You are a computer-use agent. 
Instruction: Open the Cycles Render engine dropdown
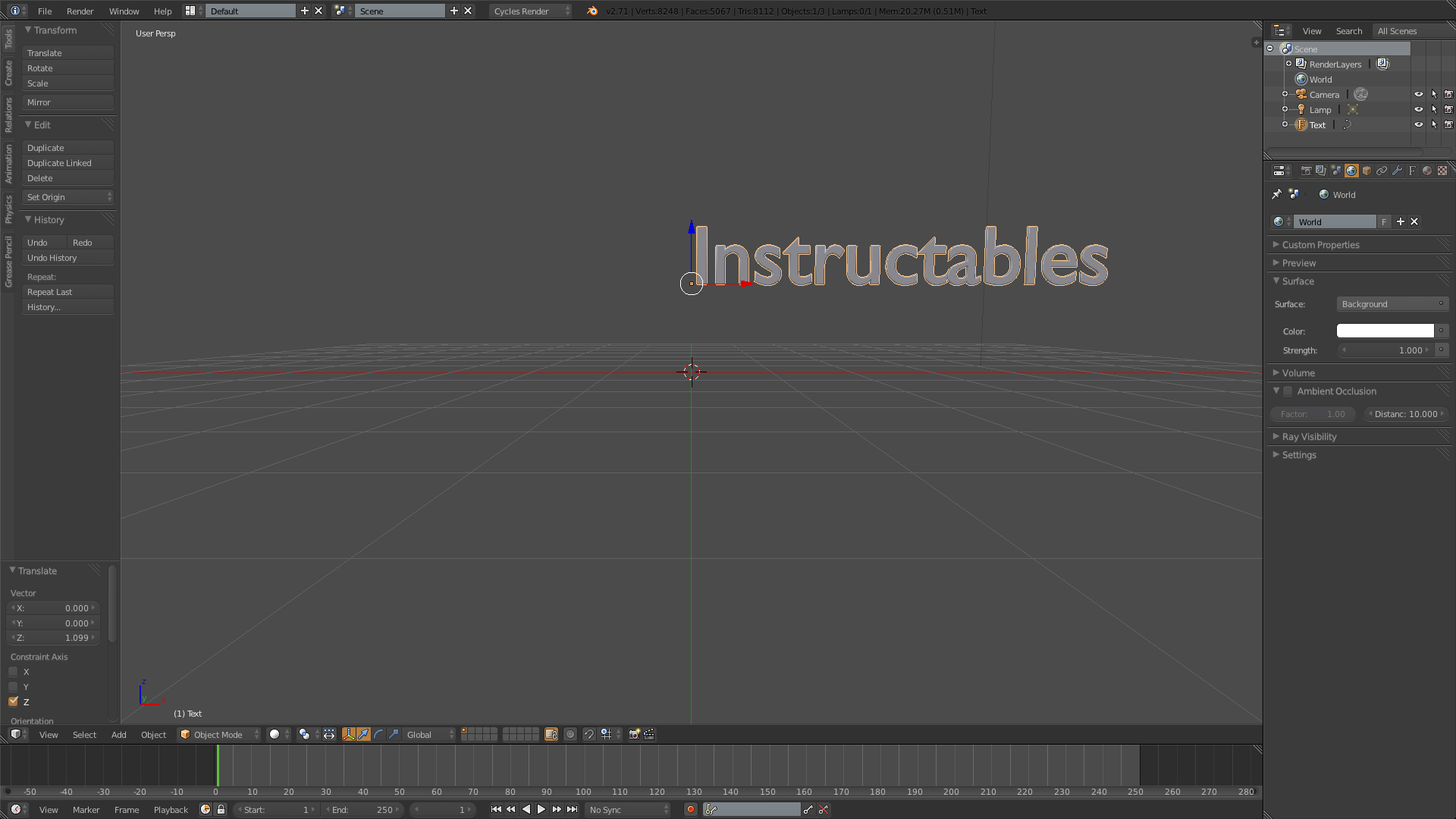(530, 11)
